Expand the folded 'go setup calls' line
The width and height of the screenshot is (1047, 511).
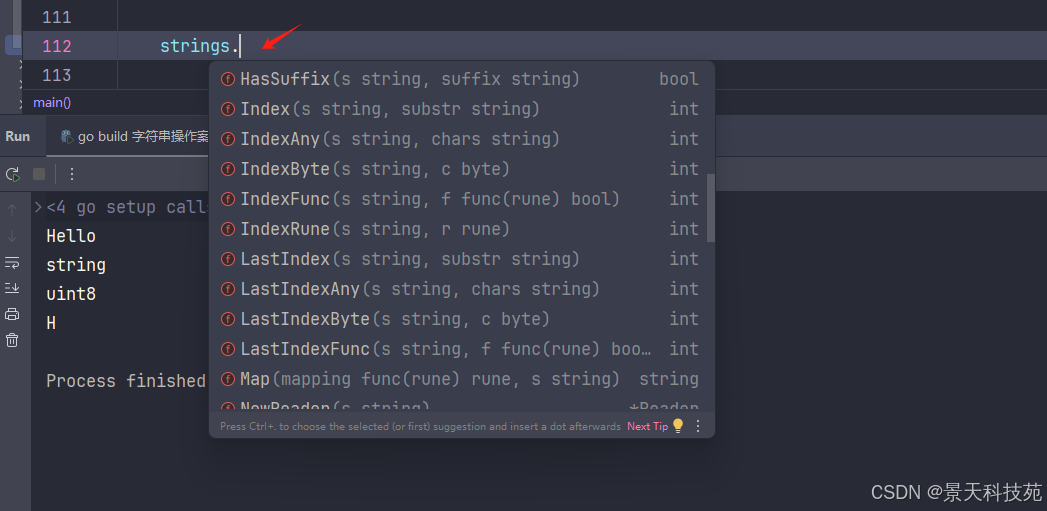pos(38,207)
